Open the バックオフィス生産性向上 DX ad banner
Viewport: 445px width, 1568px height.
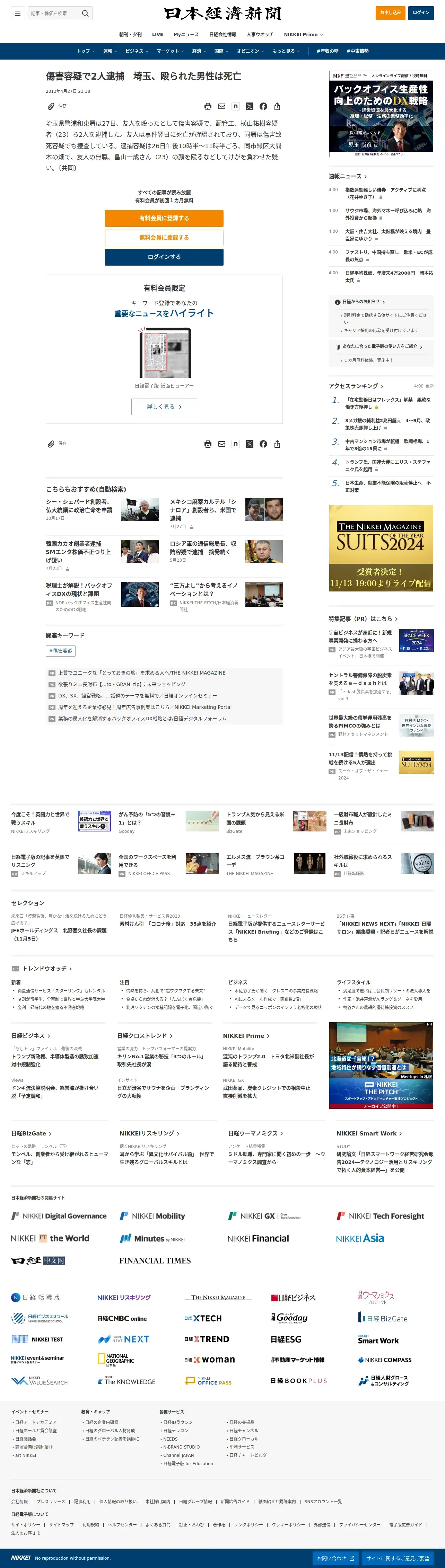[381, 113]
